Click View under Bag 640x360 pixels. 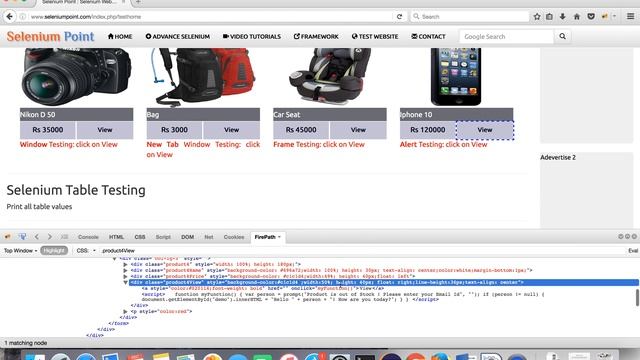click(x=231, y=130)
